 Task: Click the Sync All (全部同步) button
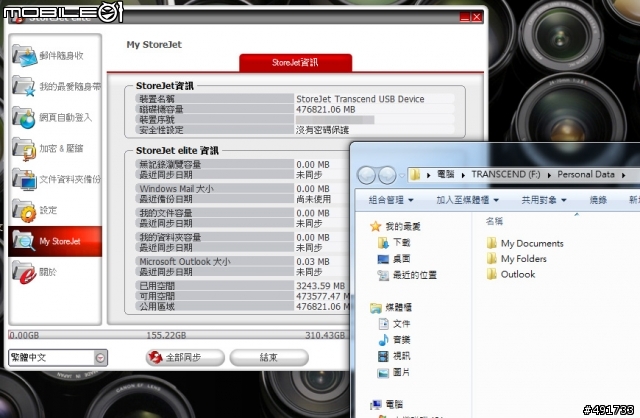click(x=185, y=358)
